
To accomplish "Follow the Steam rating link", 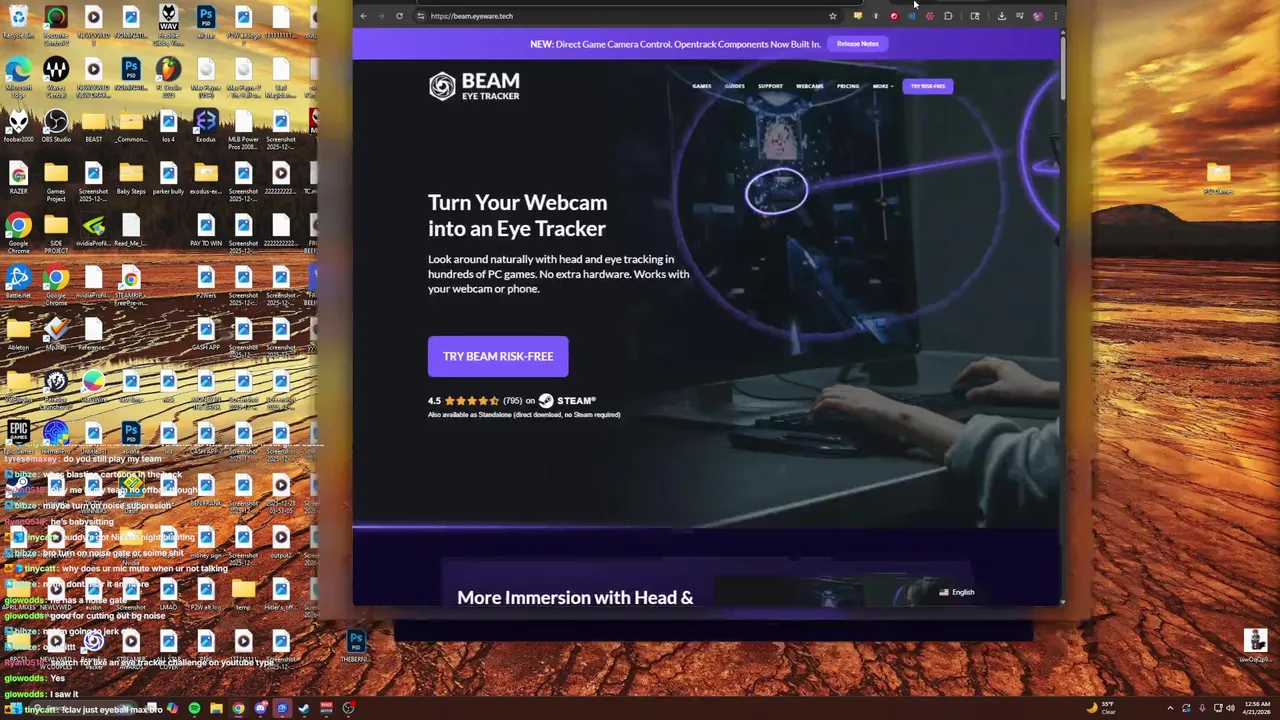I will point(512,401).
